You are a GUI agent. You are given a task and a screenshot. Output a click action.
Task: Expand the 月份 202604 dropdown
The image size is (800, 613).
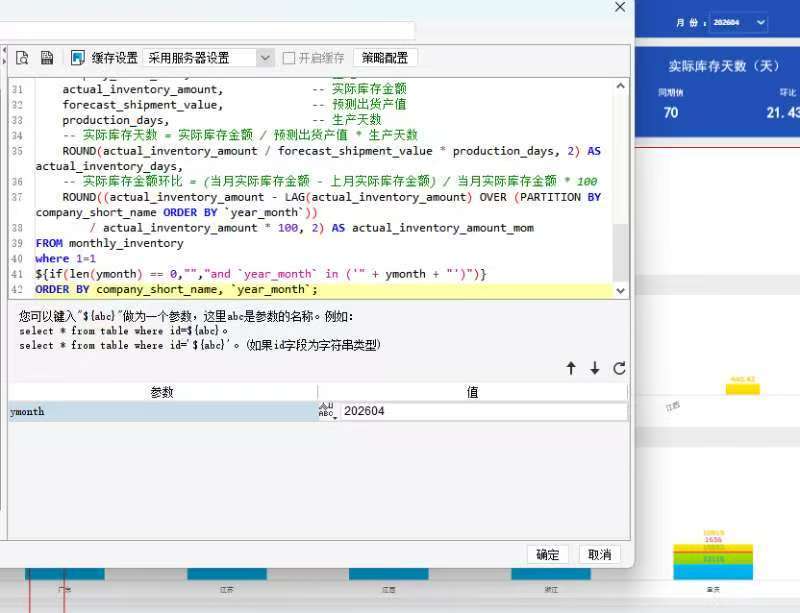coord(760,22)
